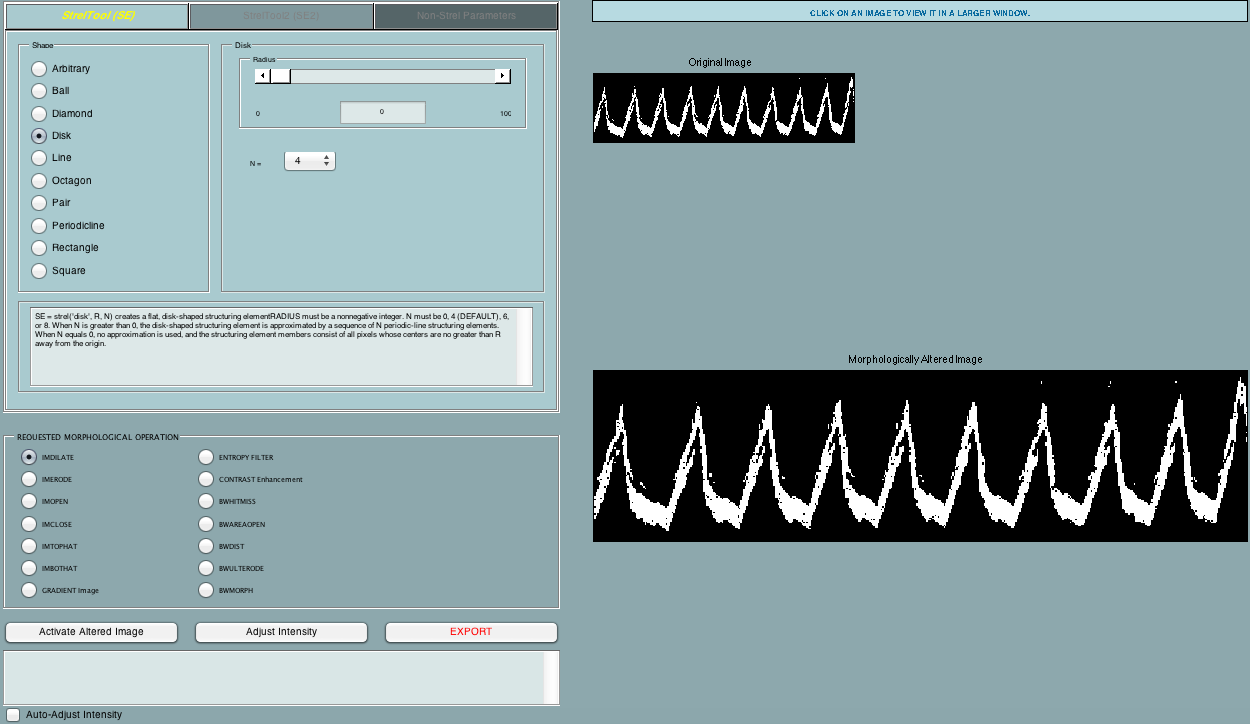Pick the BWHITMISS operation

(205, 502)
